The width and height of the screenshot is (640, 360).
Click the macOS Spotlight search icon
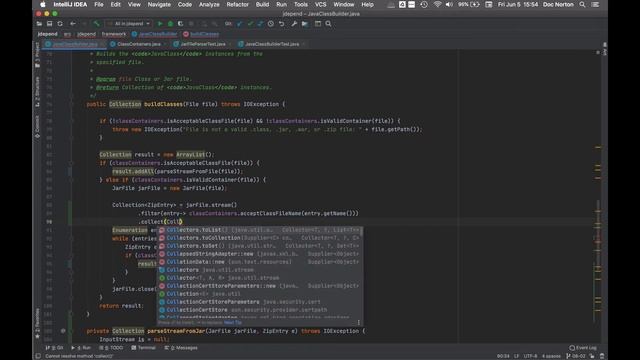click(582, 4)
